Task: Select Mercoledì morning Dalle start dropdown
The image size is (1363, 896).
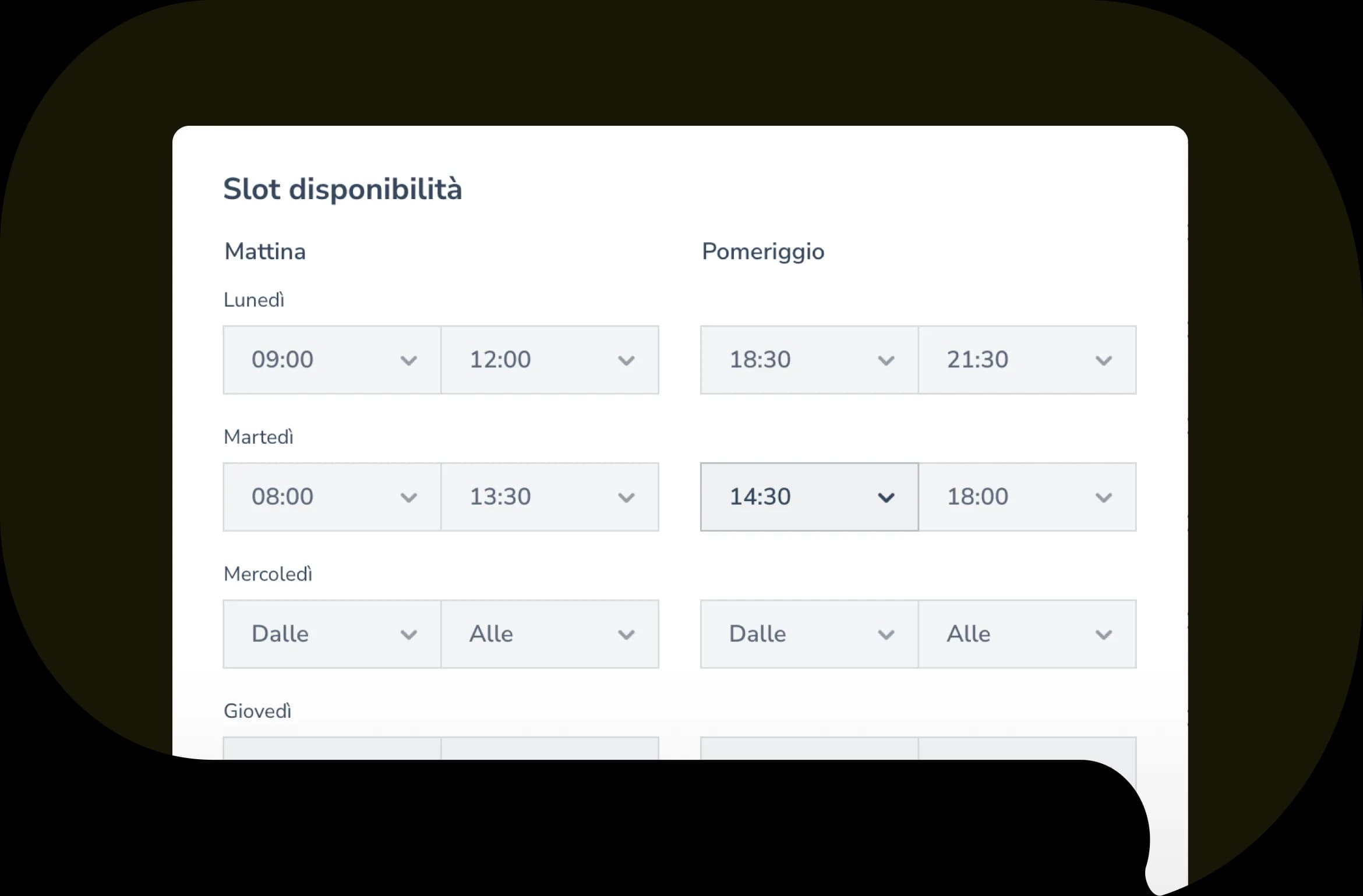Action: pos(331,634)
